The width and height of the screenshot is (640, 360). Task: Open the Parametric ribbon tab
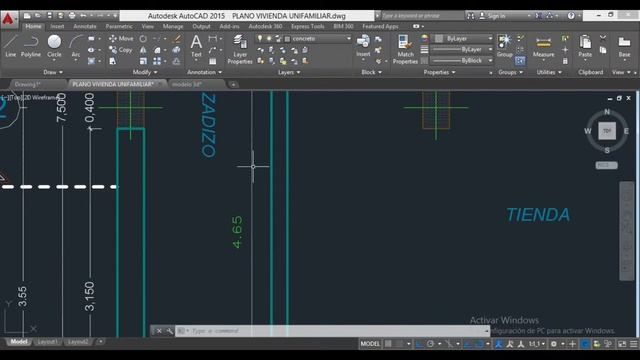point(119,26)
